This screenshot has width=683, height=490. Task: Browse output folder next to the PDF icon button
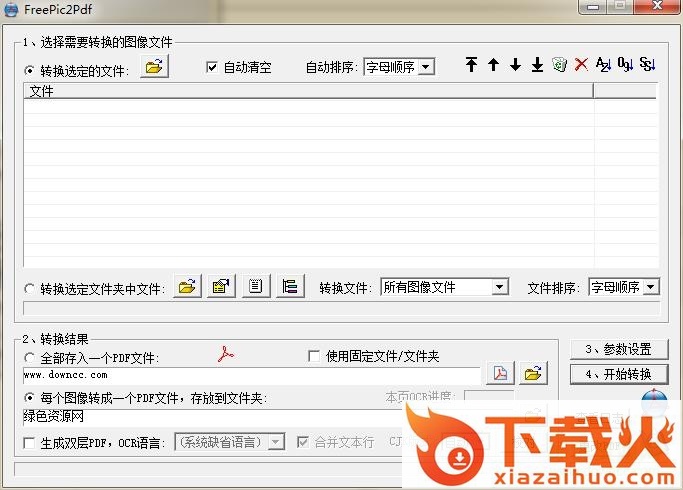533,373
